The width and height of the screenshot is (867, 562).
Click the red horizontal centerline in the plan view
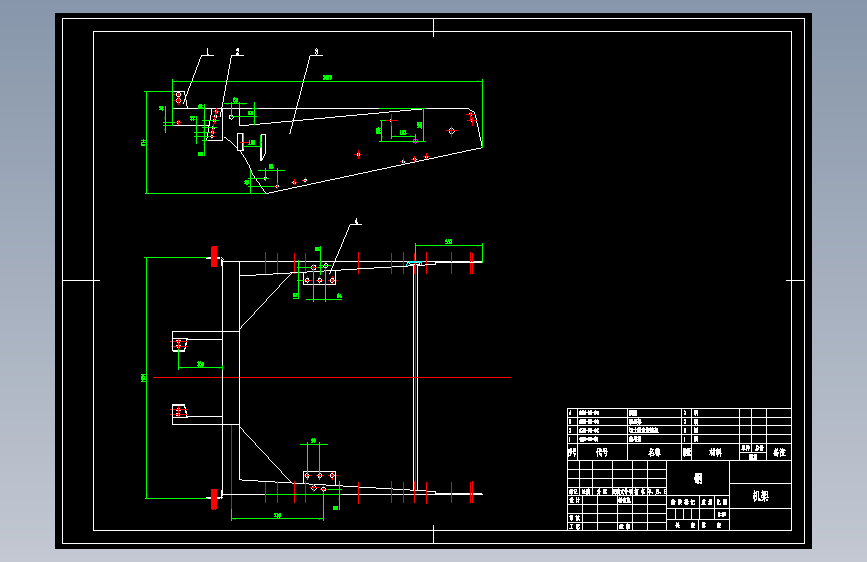[x=332, y=377]
